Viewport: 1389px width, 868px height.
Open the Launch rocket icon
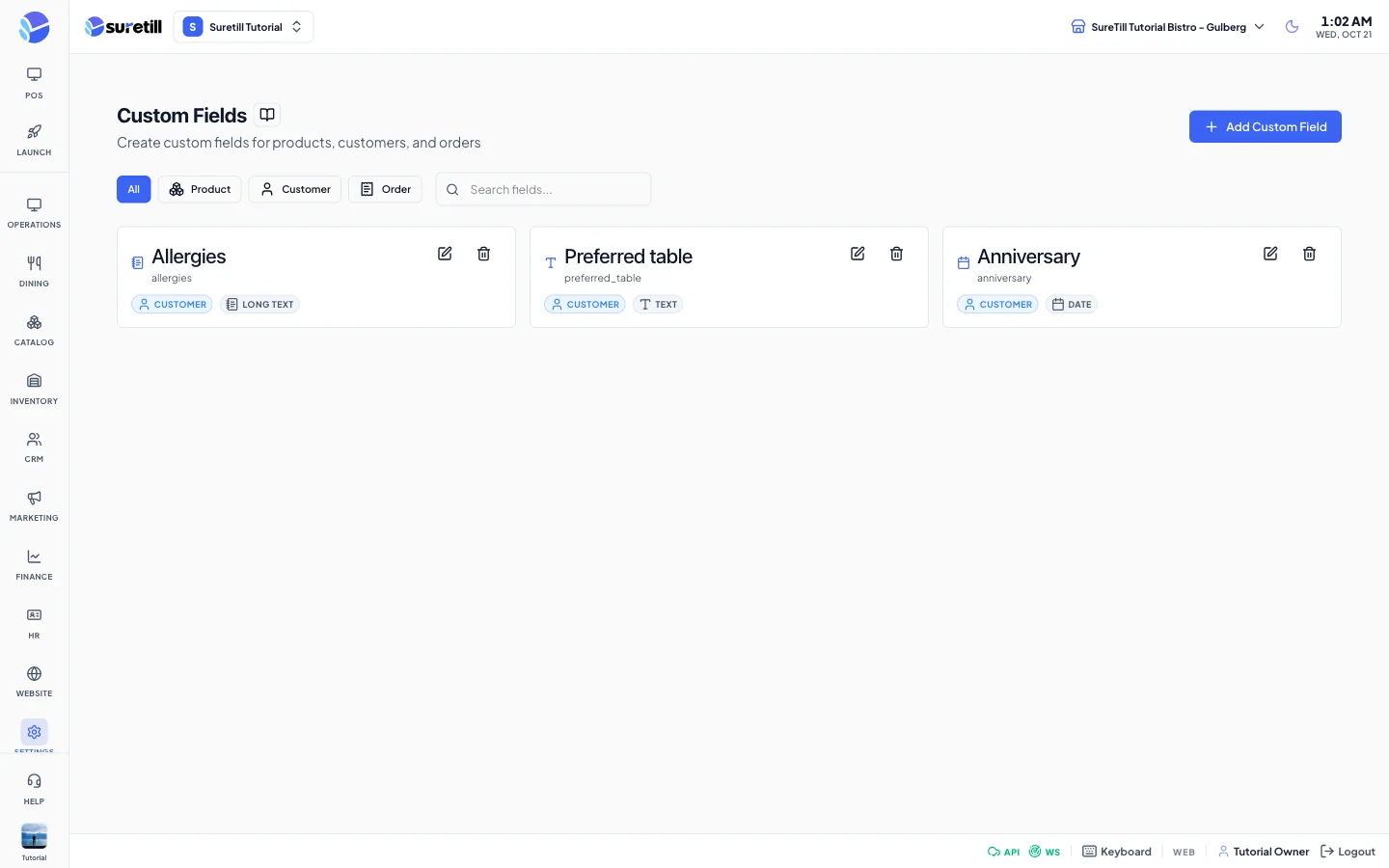[x=34, y=140]
